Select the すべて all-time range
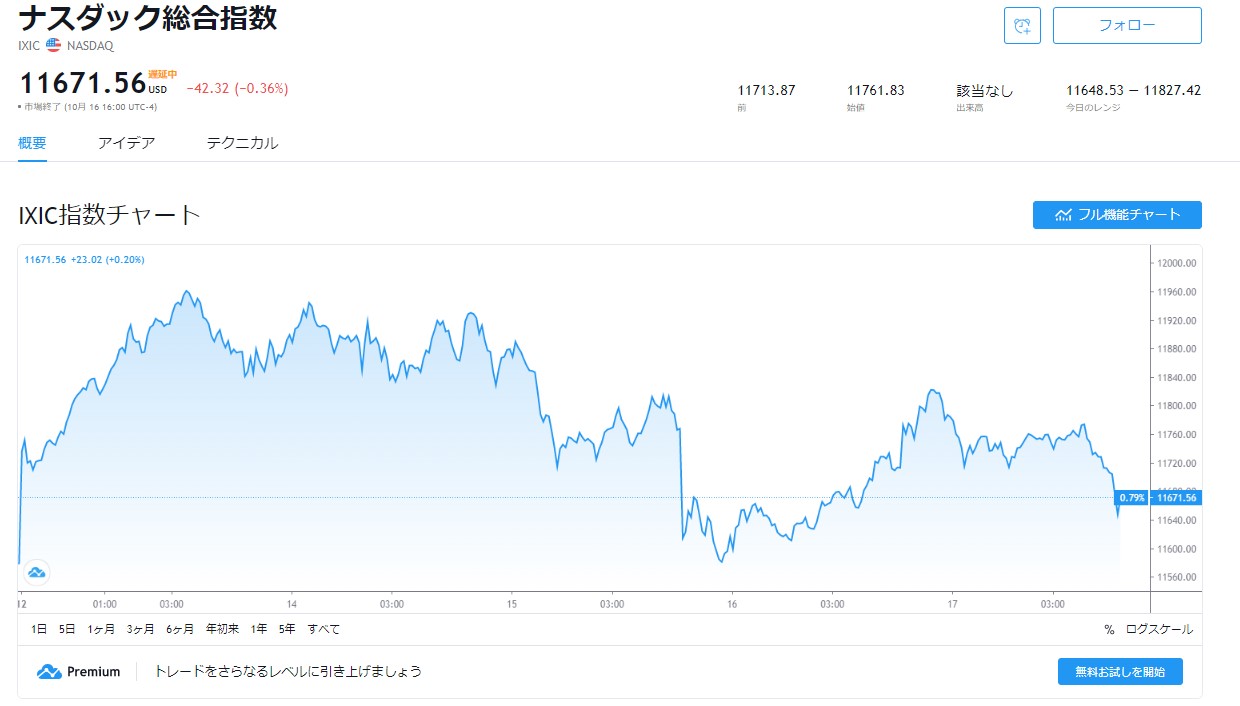Screen dimensions: 1240x706 tap(324, 629)
